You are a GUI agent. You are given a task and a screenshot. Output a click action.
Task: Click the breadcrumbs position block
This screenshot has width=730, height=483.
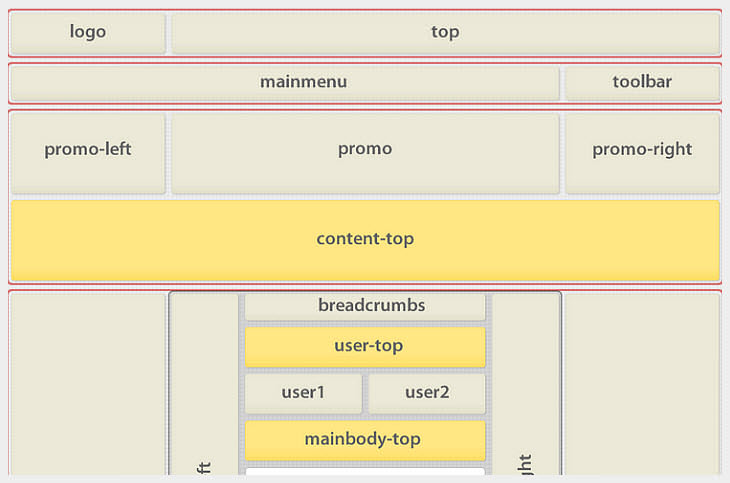click(x=365, y=306)
